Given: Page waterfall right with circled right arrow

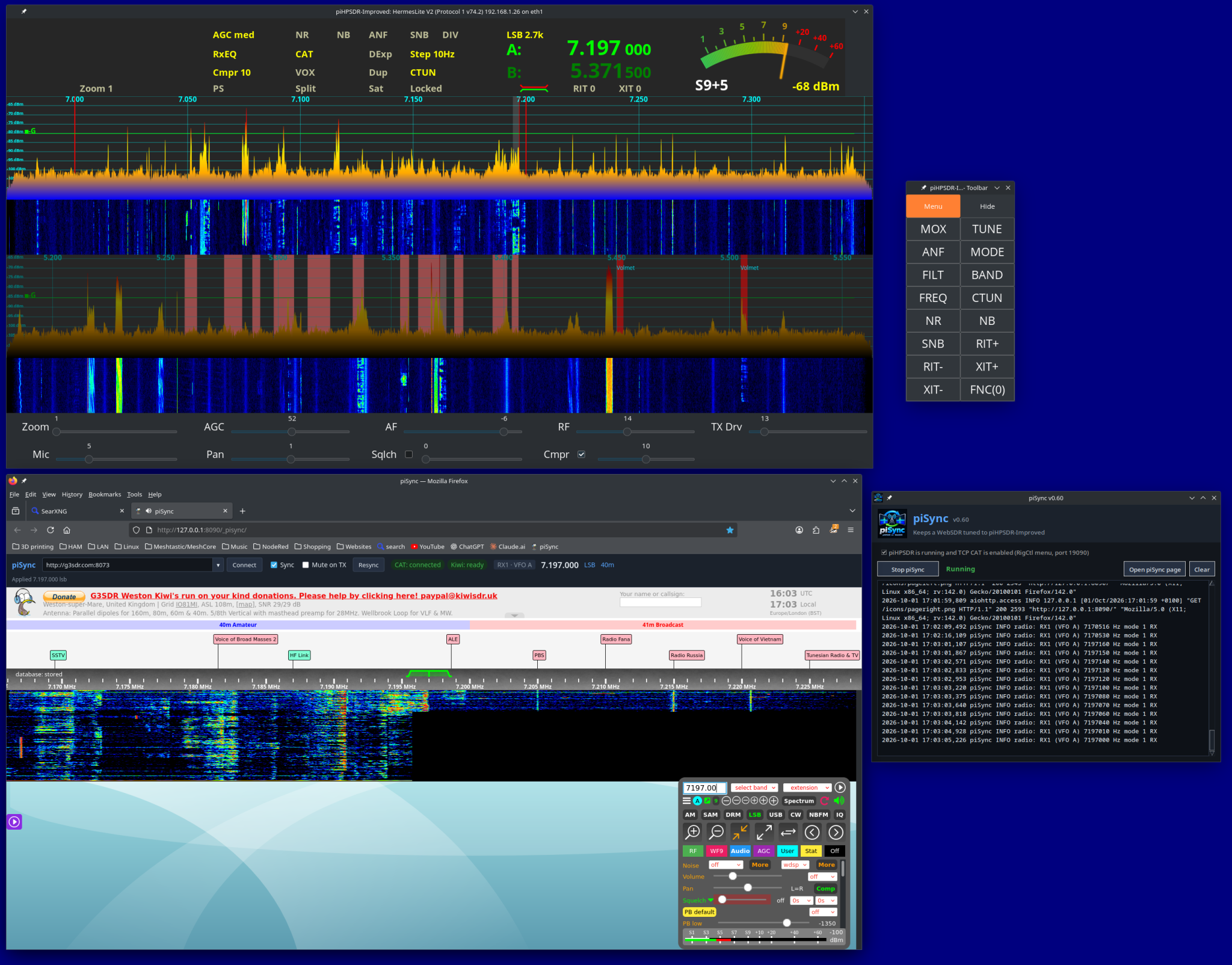Looking at the screenshot, I should point(836,832).
